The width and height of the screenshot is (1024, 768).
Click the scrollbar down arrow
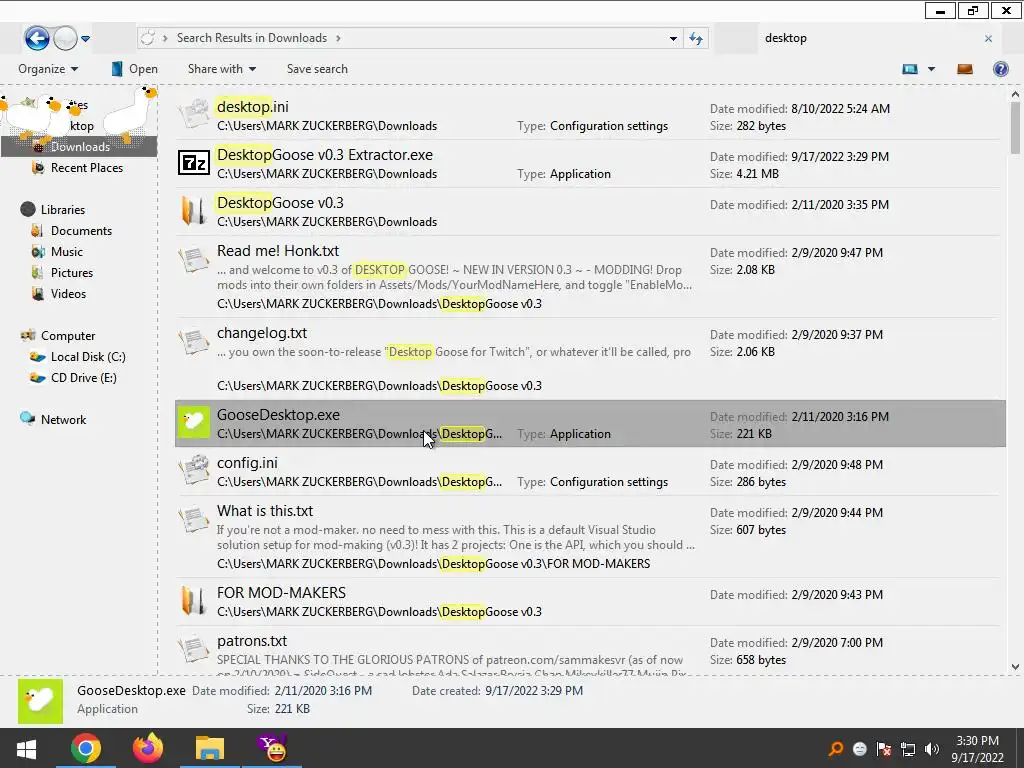coord(1015,667)
